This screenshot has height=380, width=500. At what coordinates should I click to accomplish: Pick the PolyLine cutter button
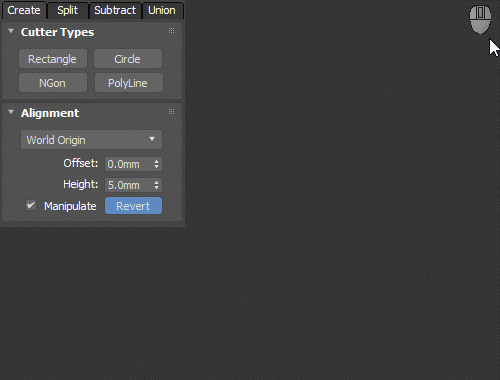[129, 83]
